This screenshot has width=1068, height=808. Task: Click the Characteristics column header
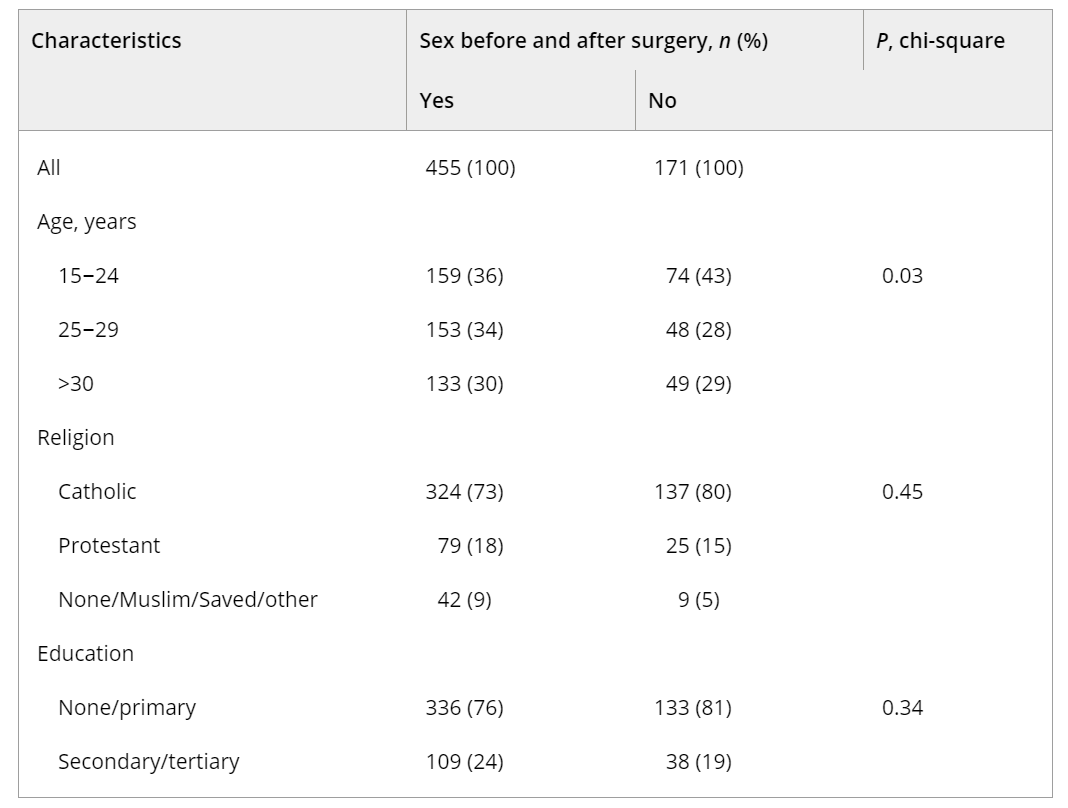coord(107,41)
